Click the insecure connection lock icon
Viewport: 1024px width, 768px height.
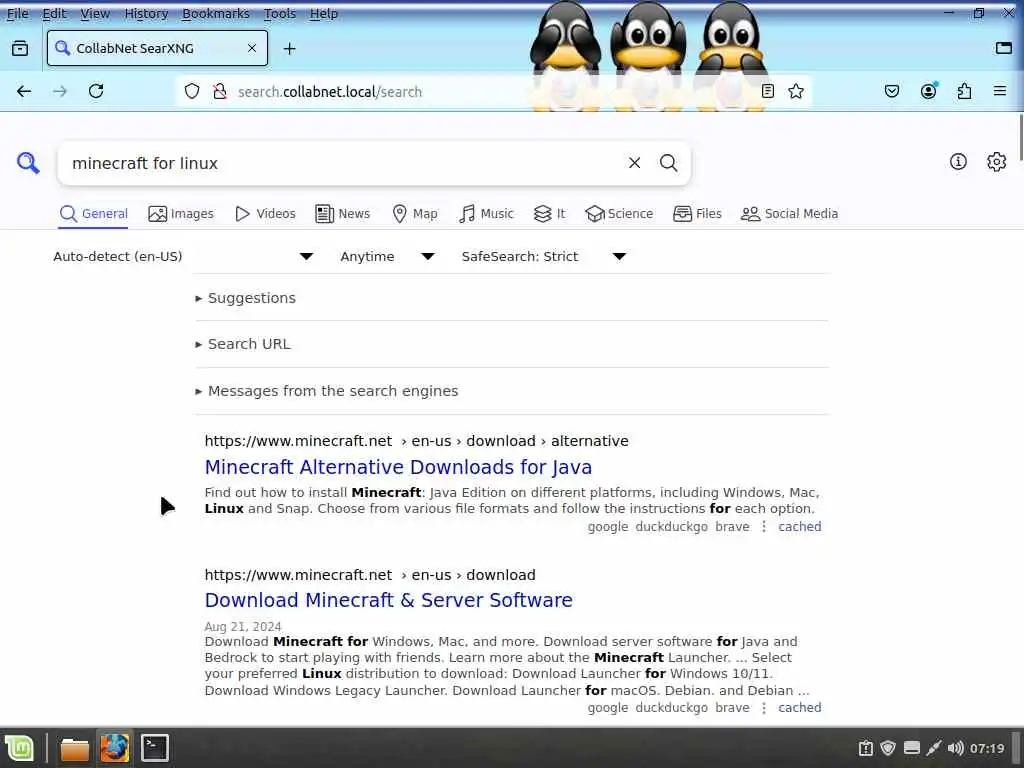point(220,91)
